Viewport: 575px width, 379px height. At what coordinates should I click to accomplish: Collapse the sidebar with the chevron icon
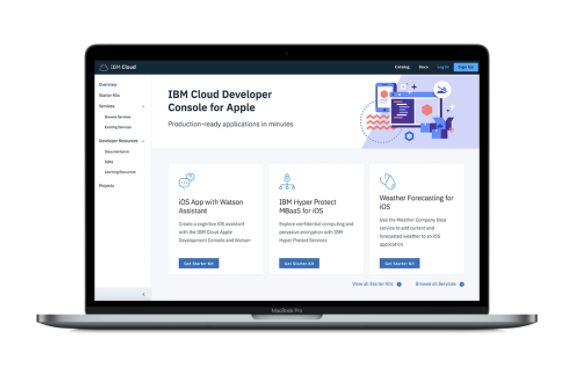[x=143, y=294]
